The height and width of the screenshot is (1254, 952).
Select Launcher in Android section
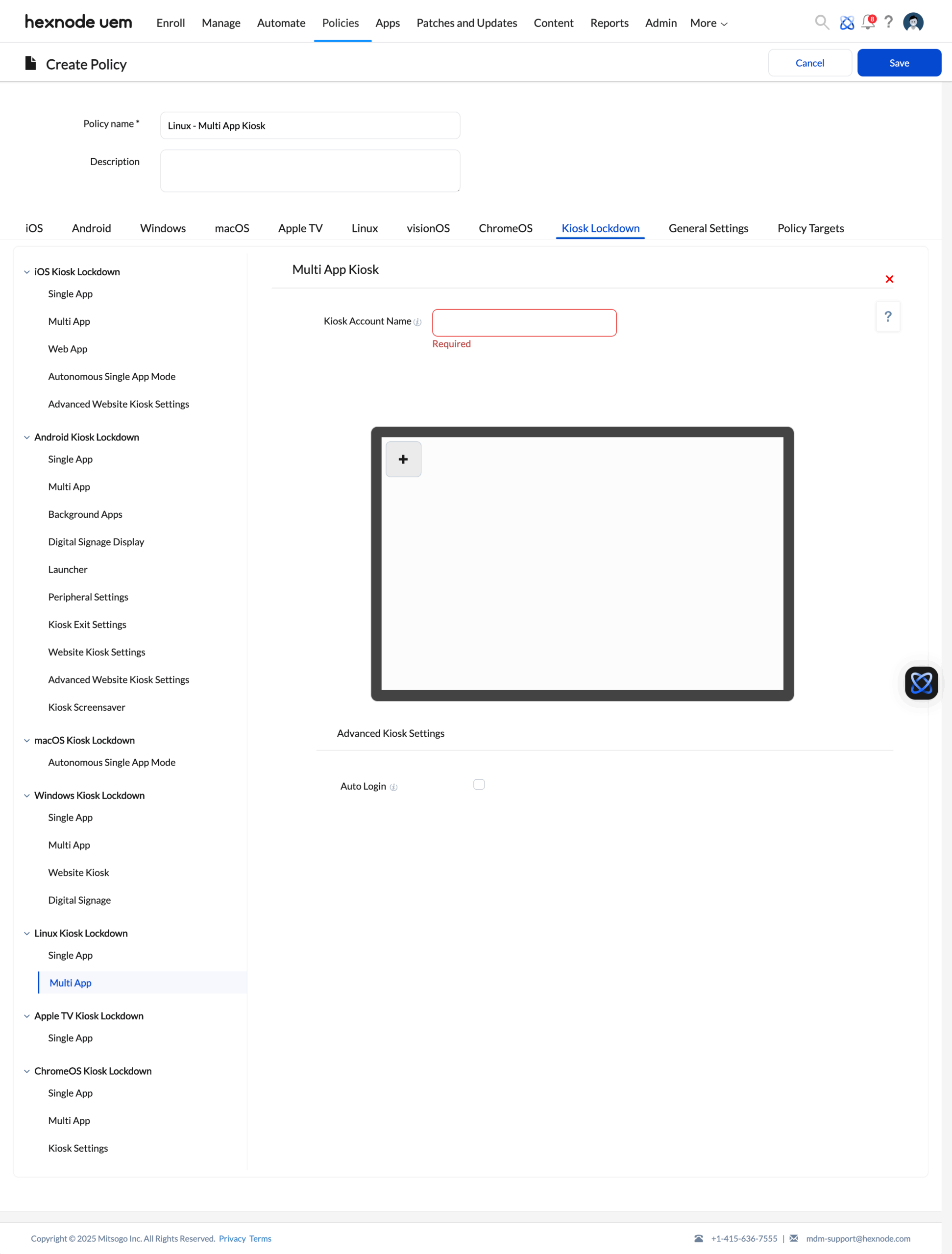pos(68,569)
